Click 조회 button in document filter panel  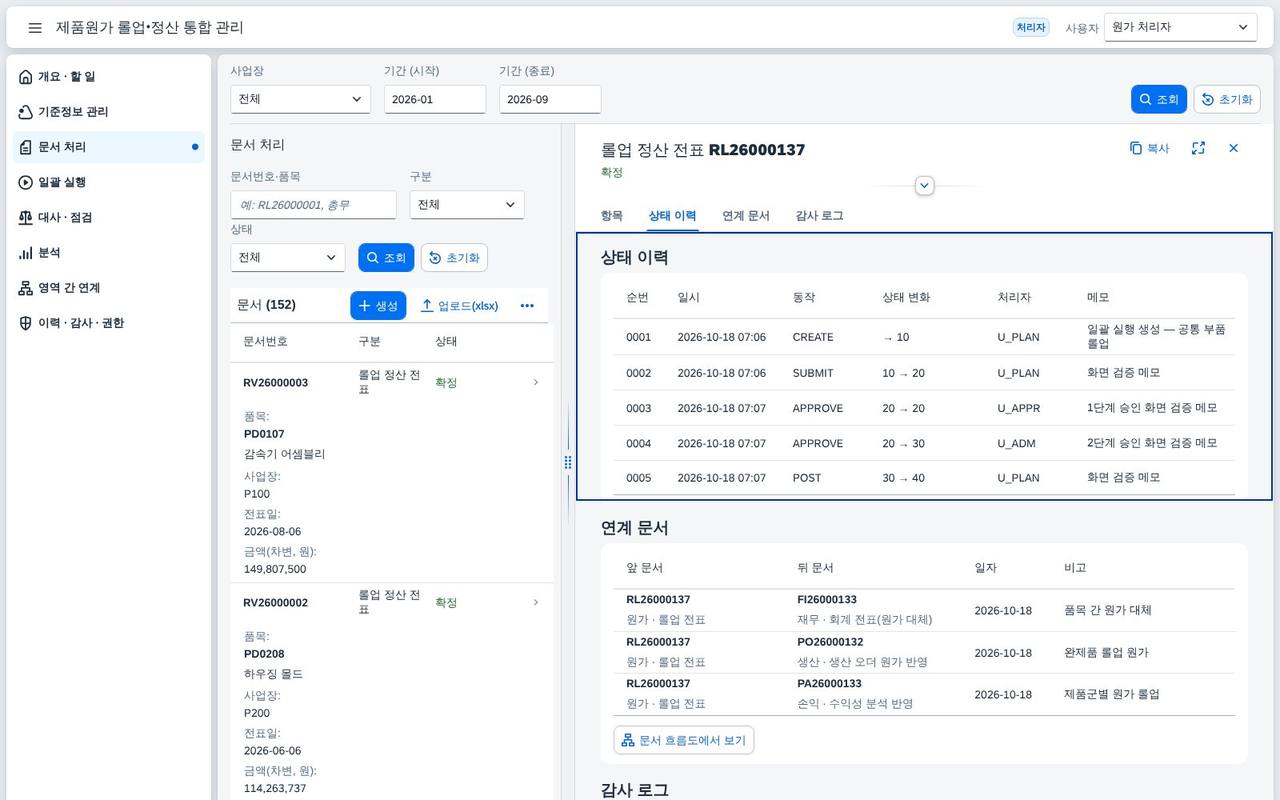386,258
